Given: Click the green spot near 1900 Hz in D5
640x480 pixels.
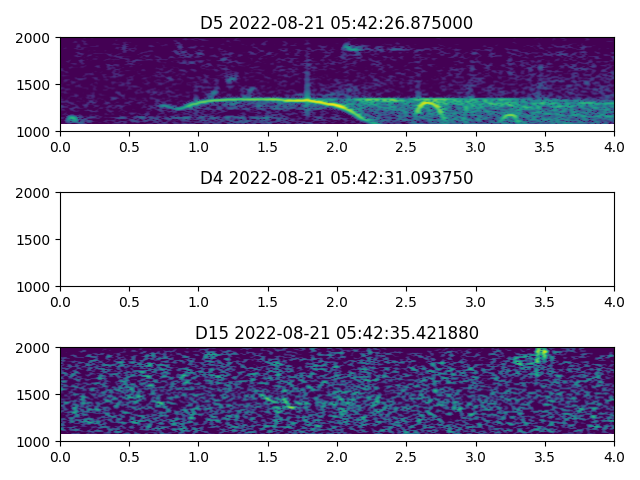Looking at the screenshot, I should point(351,47).
